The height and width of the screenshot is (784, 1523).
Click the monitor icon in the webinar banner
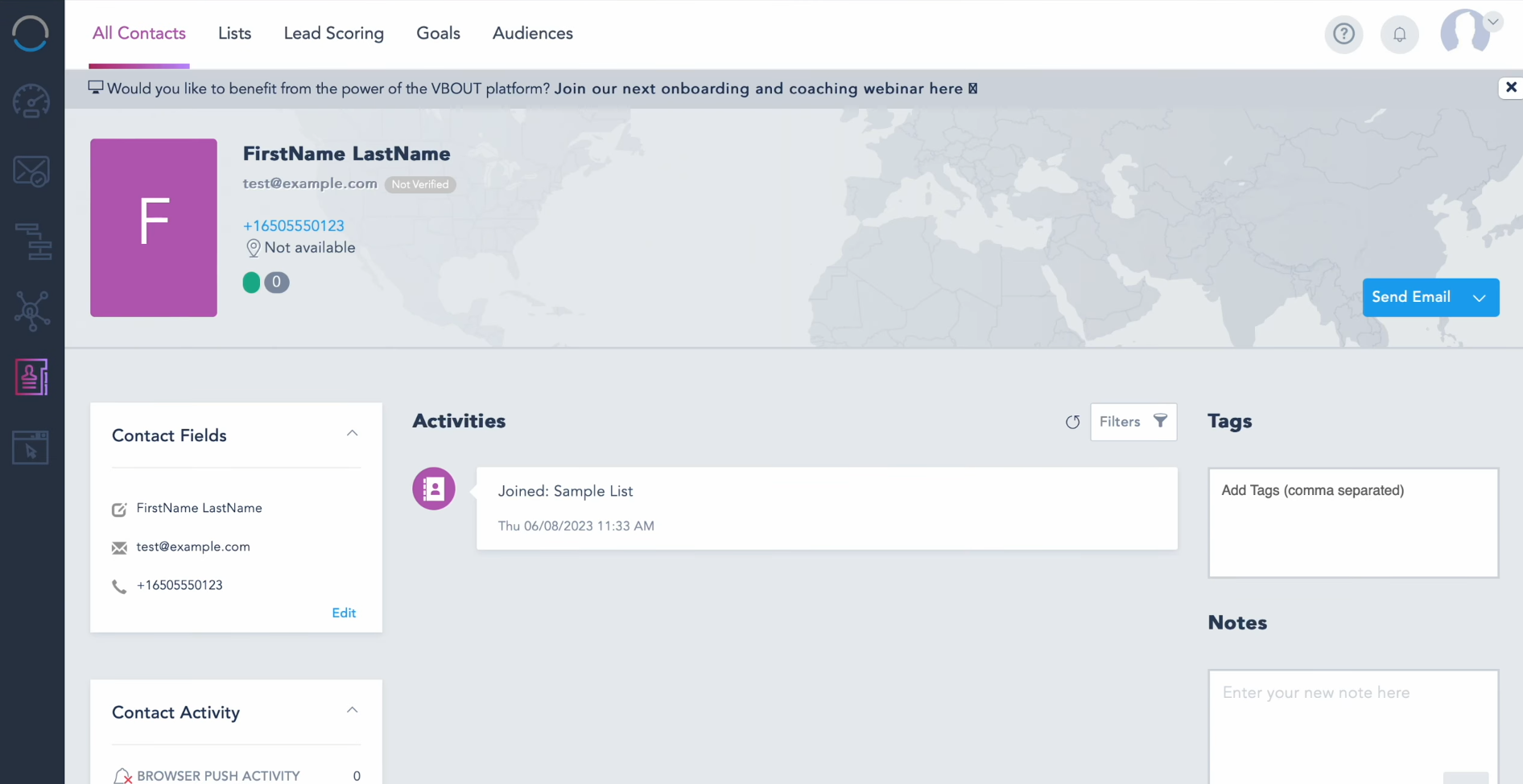click(x=96, y=87)
